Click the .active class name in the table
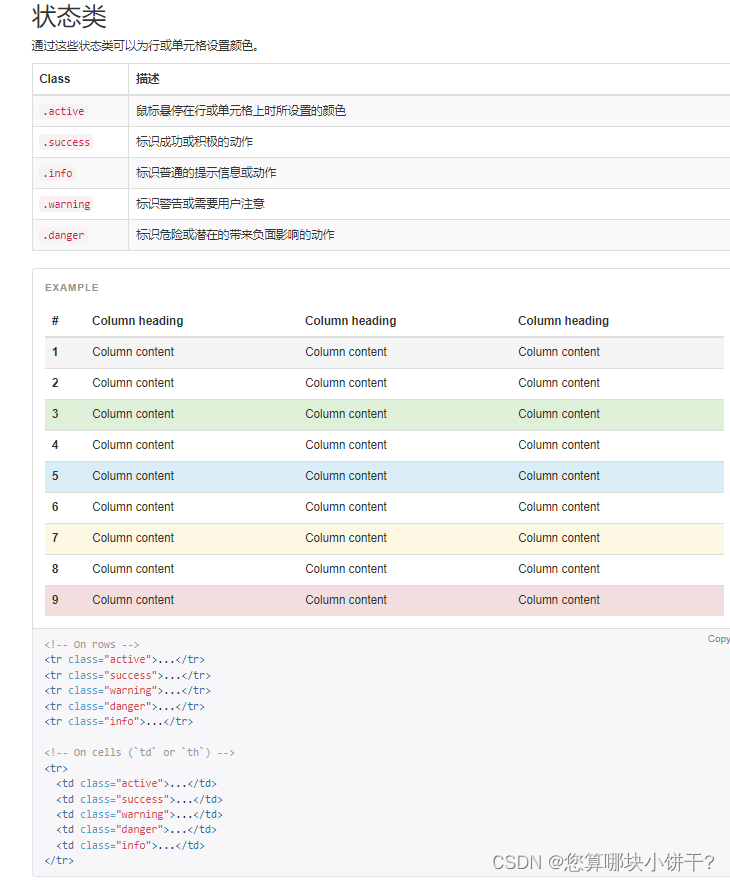 pos(62,111)
